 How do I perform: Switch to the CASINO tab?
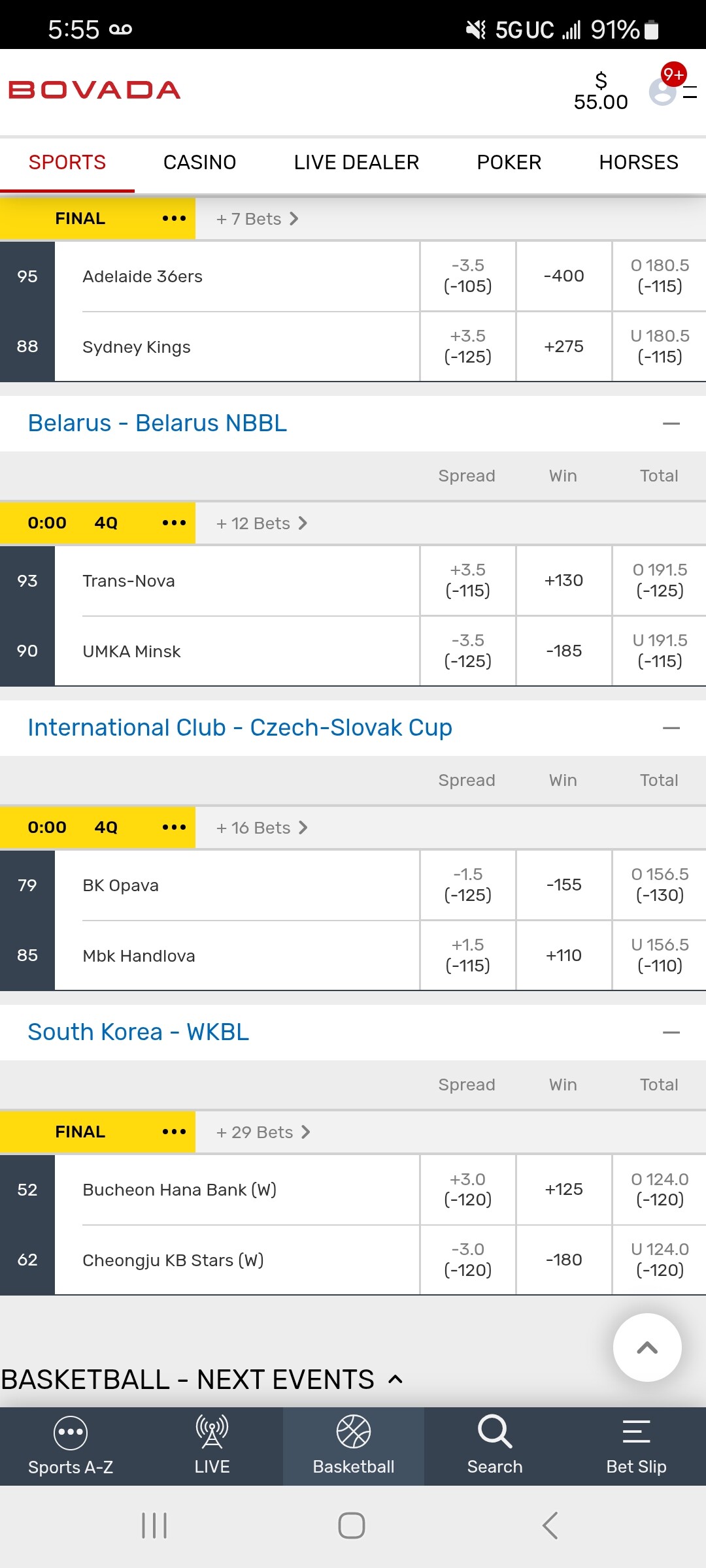[x=199, y=162]
